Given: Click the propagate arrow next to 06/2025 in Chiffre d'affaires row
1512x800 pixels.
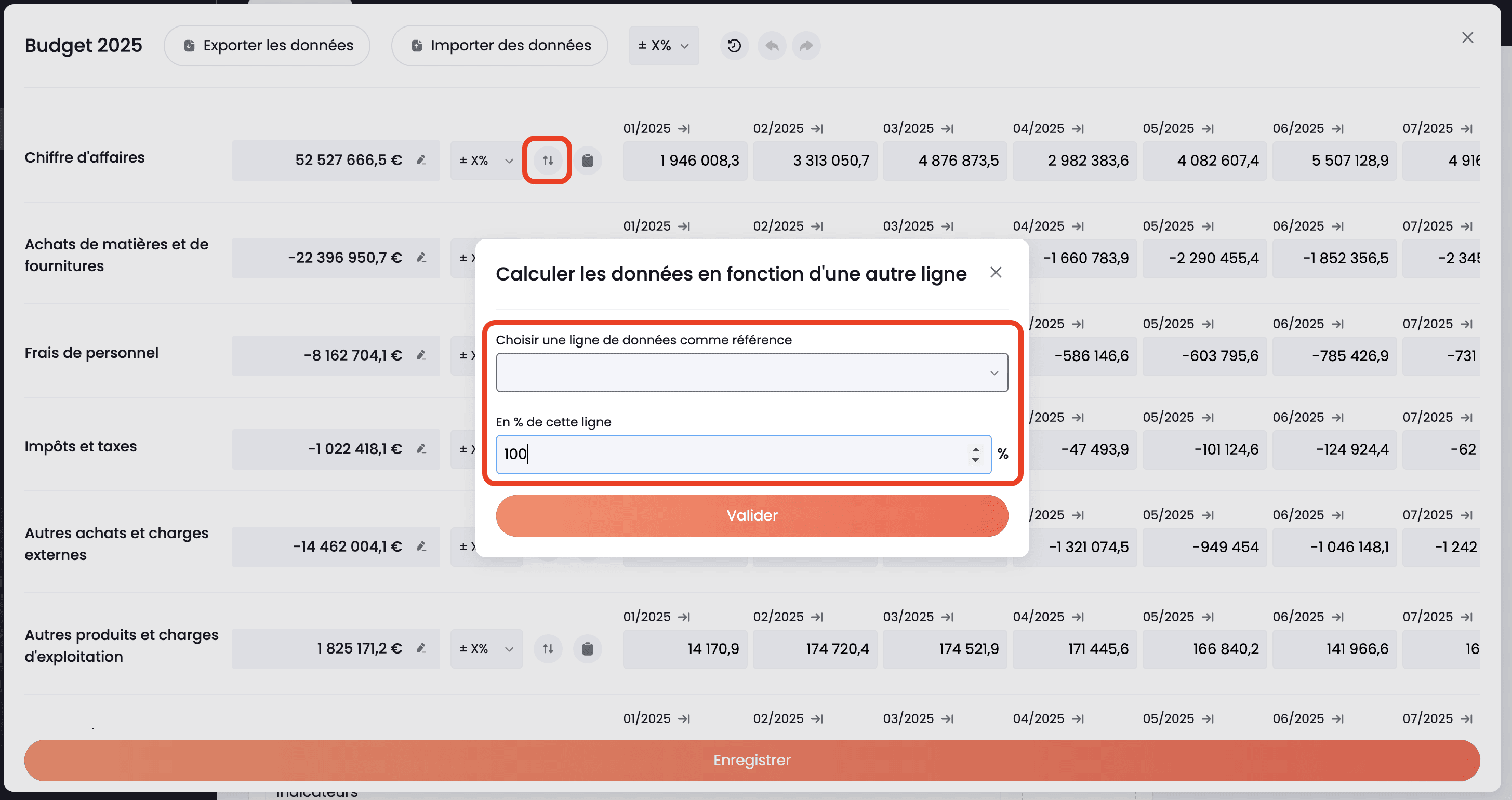Looking at the screenshot, I should (x=1337, y=128).
